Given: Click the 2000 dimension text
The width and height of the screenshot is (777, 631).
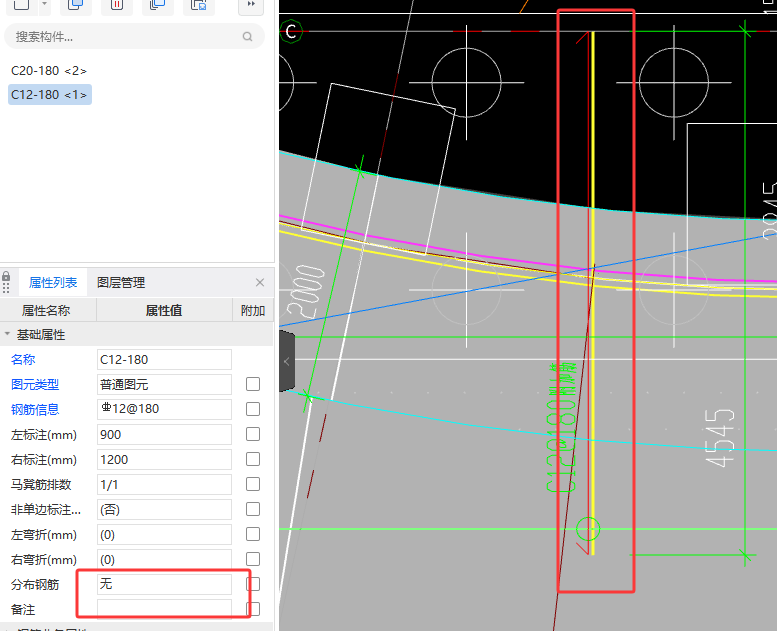Looking at the screenshot, I should pyautogui.click(x=307, y=292).
